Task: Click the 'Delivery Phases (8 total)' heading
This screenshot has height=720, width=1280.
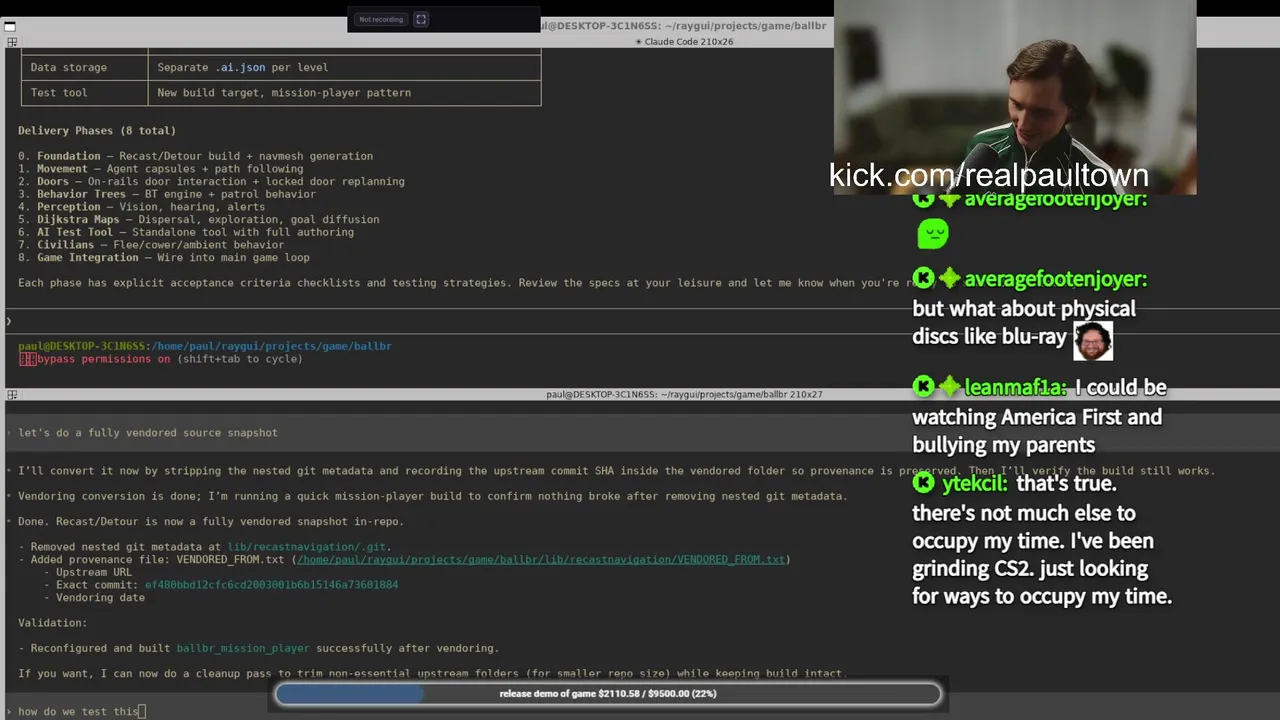Action: [x=97, y=131]
